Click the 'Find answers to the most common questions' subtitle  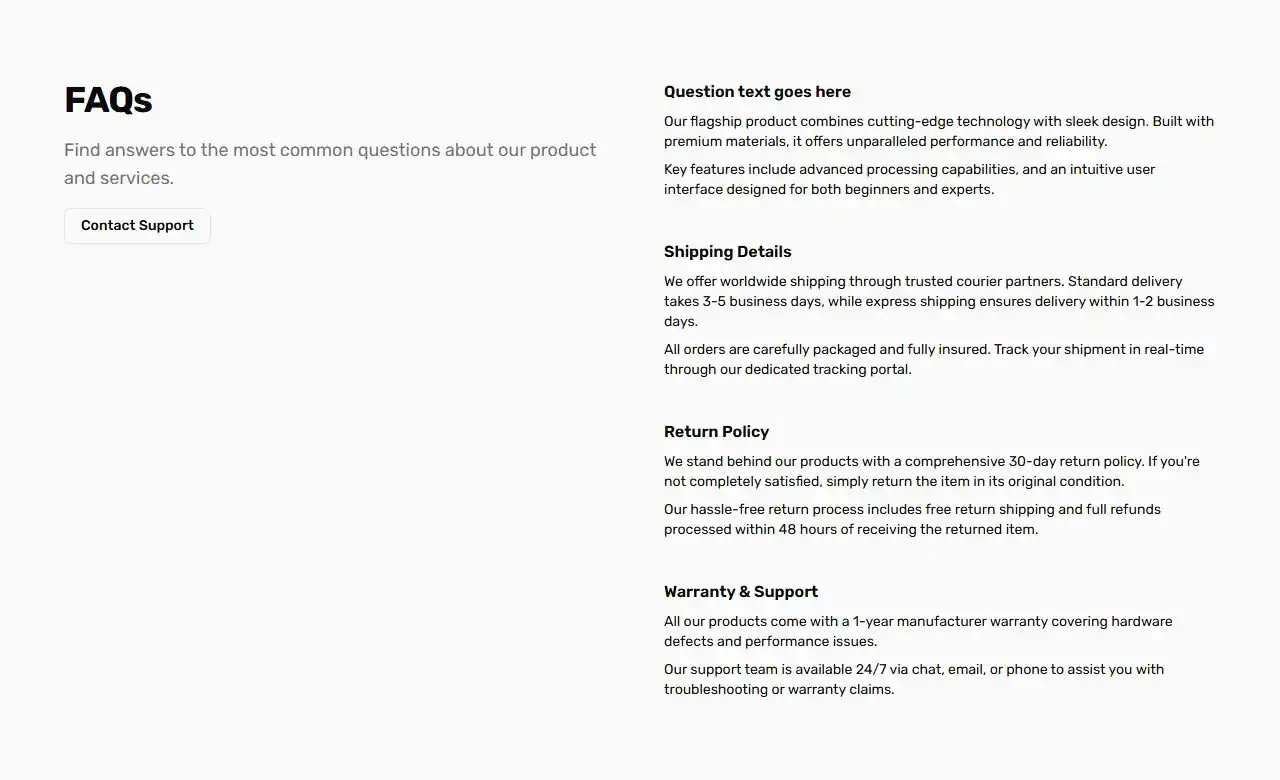tap(330, 164)
